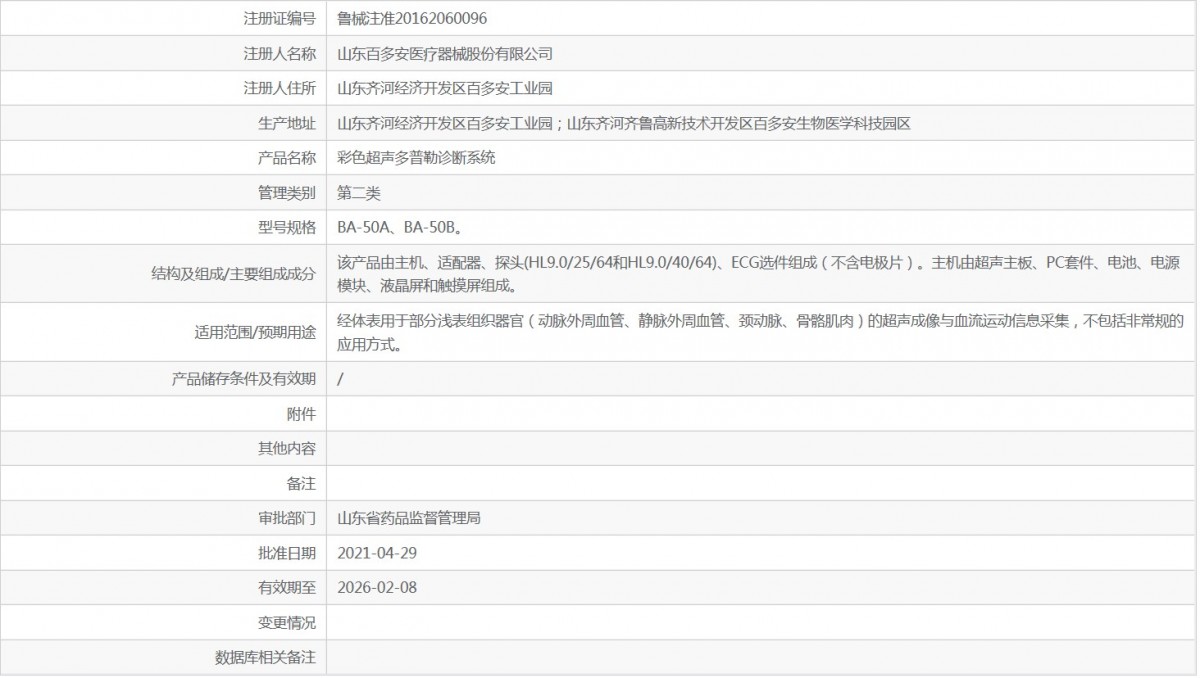Select the 注册人名称 label
Viewport: 1200px width, 678px height.
point(279,53)
